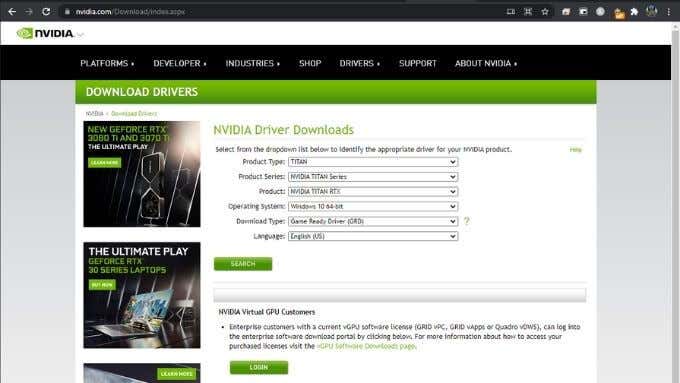Open the Operating System dropdown
Image resolution: width=680 pixels, height=383 pixels.
(x=373, y=206)
